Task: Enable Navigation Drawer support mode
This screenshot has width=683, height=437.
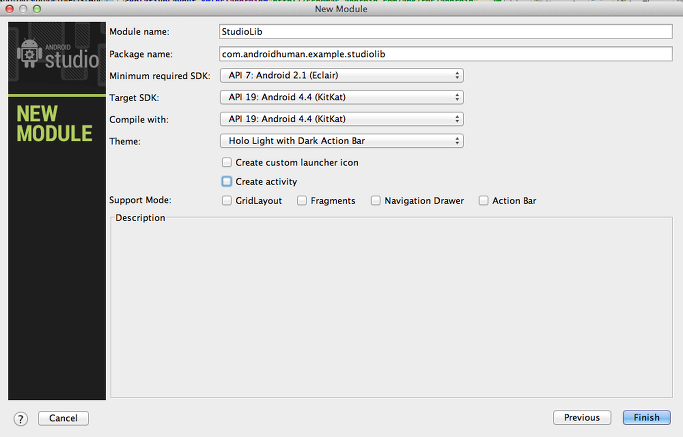Action: click(x=375, y=200)
